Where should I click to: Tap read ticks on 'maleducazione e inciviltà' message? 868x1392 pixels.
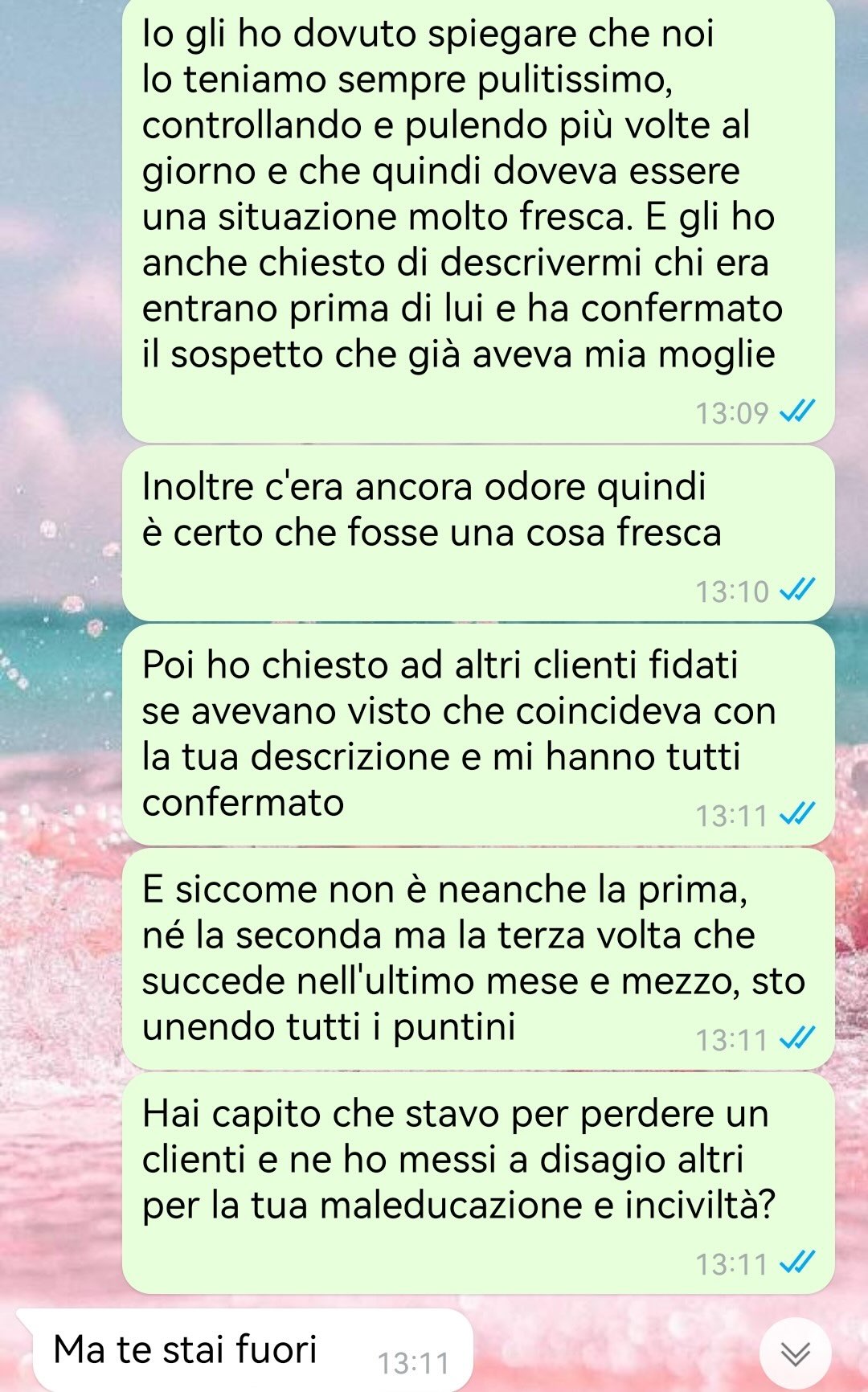coord(797,1263)
